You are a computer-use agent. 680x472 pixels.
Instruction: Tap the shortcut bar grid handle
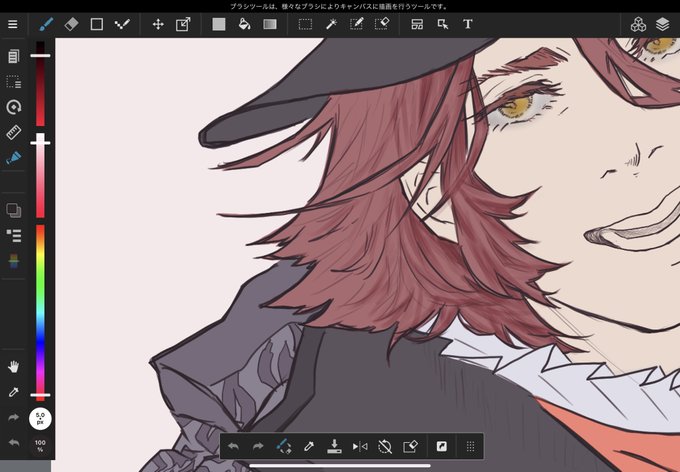click(471, 446)
